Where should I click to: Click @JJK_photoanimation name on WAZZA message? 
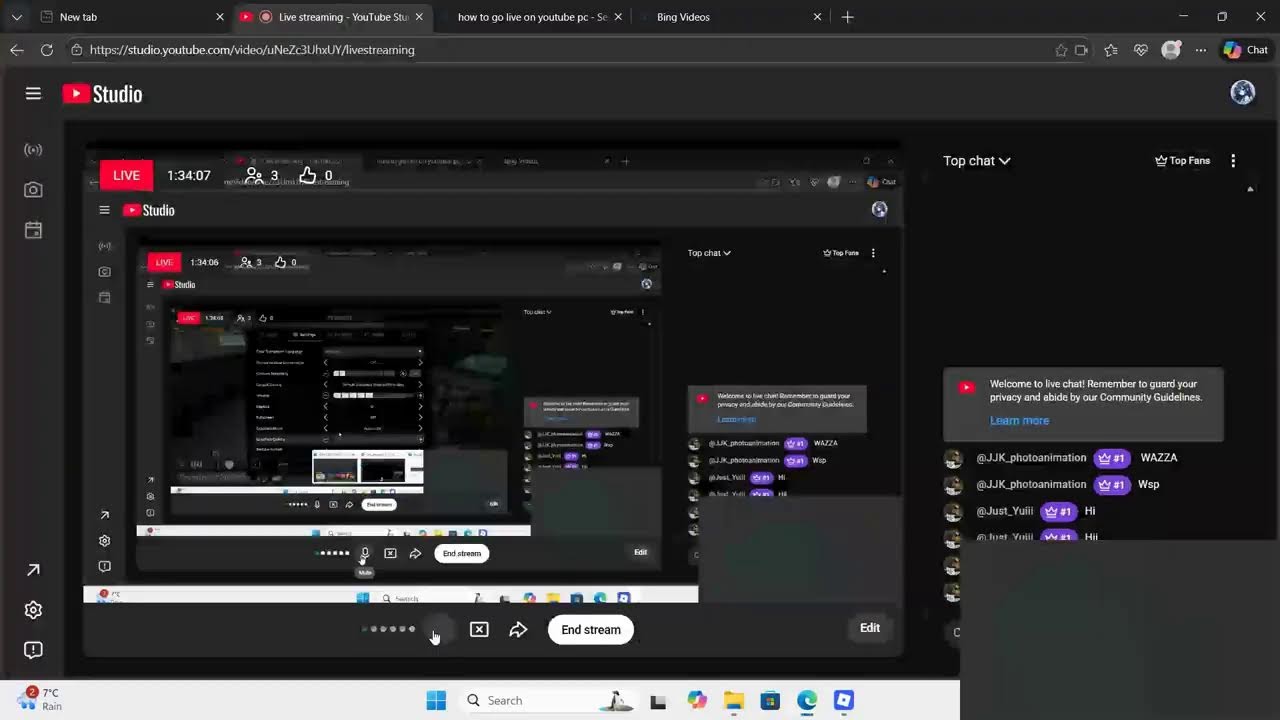tap(1031, 458)
